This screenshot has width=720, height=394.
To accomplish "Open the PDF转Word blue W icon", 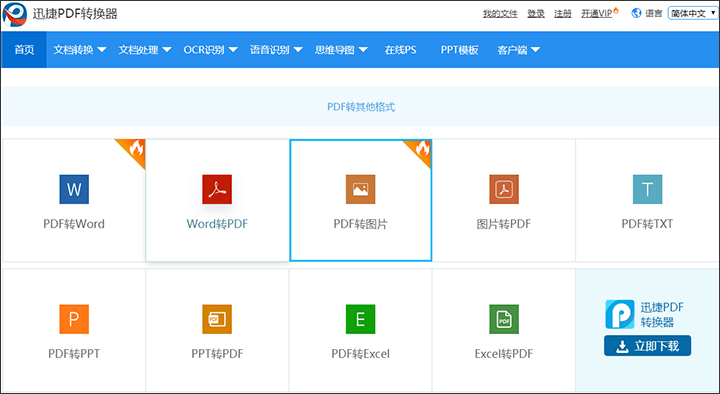I will click(x=74, y=189).
